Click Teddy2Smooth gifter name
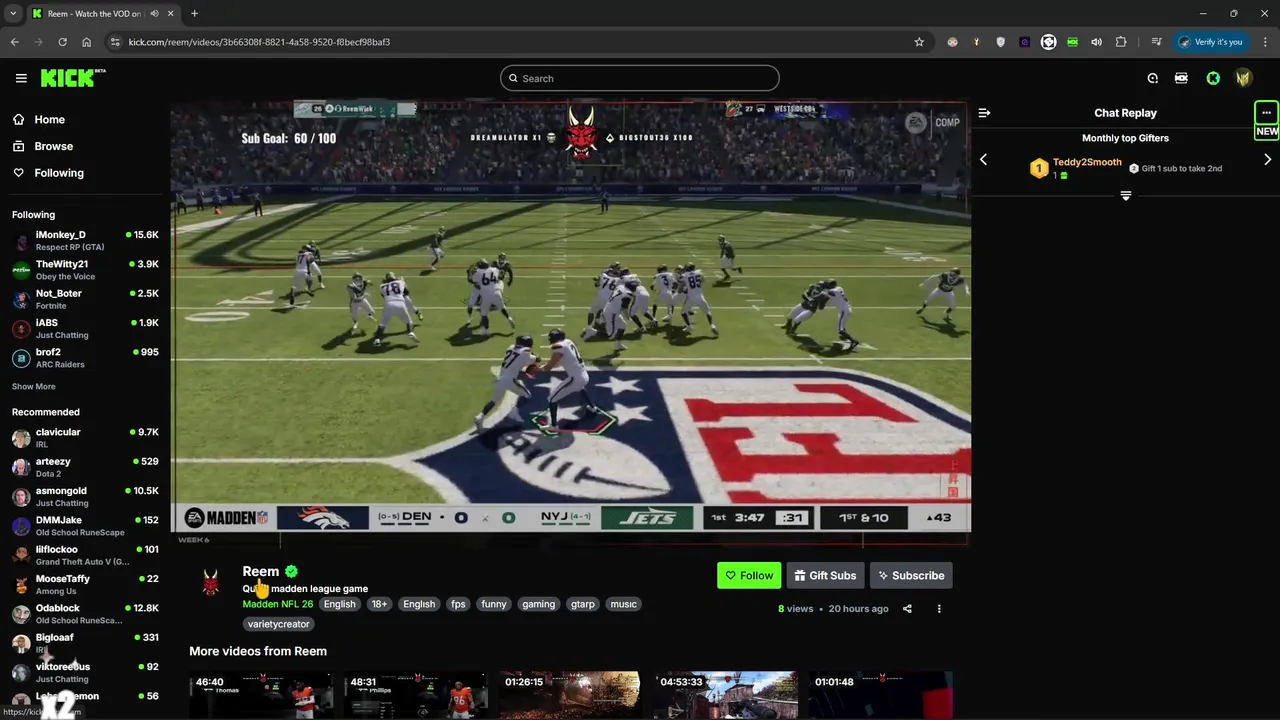The height and width of the screenshot is (720, 1280). pos(1087,162)
